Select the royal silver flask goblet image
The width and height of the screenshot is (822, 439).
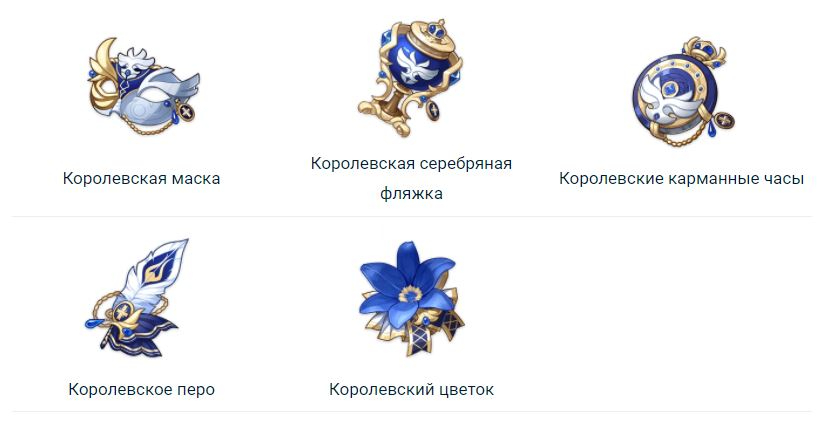(410, 77)
